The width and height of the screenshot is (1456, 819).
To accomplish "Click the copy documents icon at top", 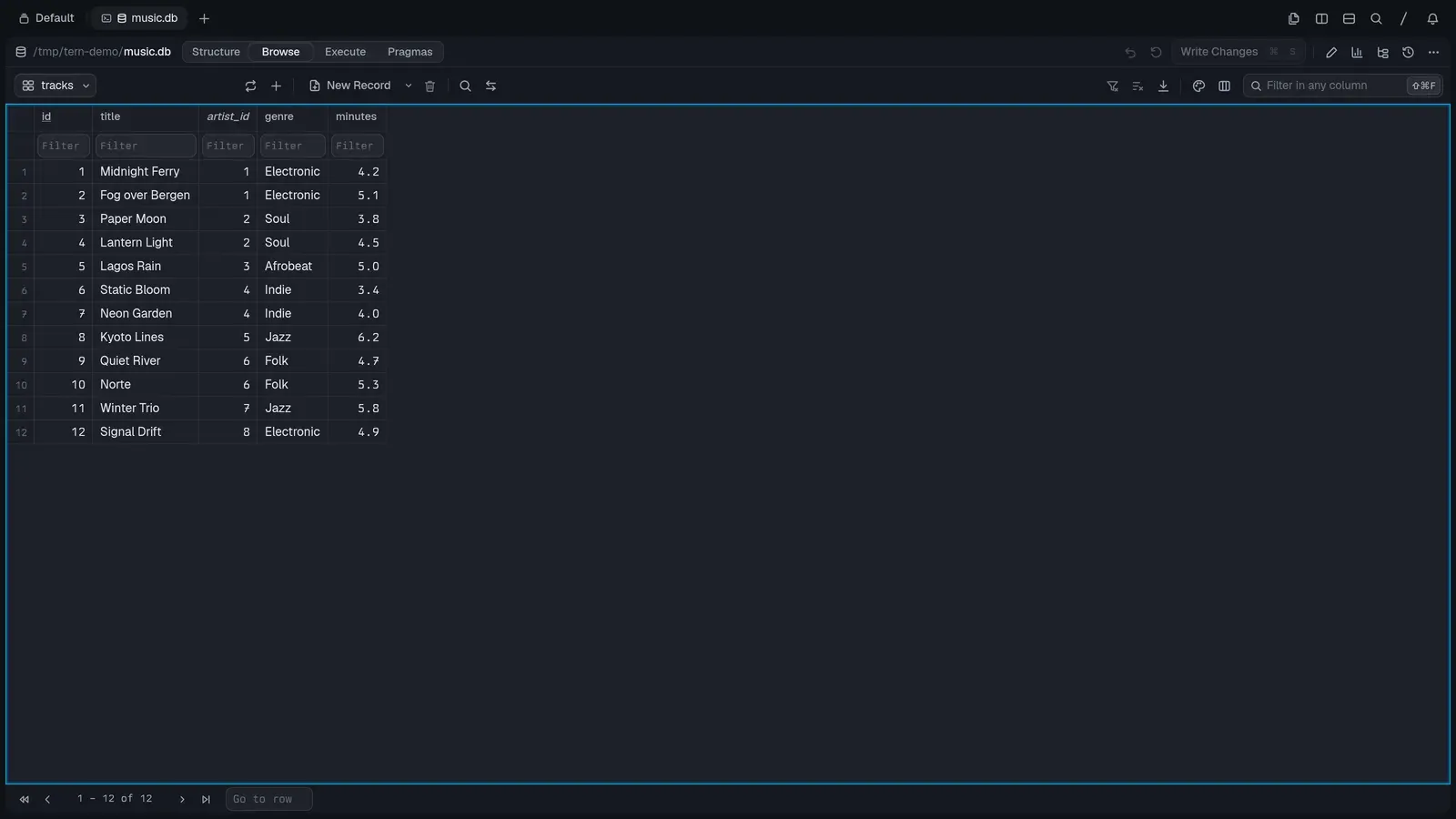I will (1293, 18).
